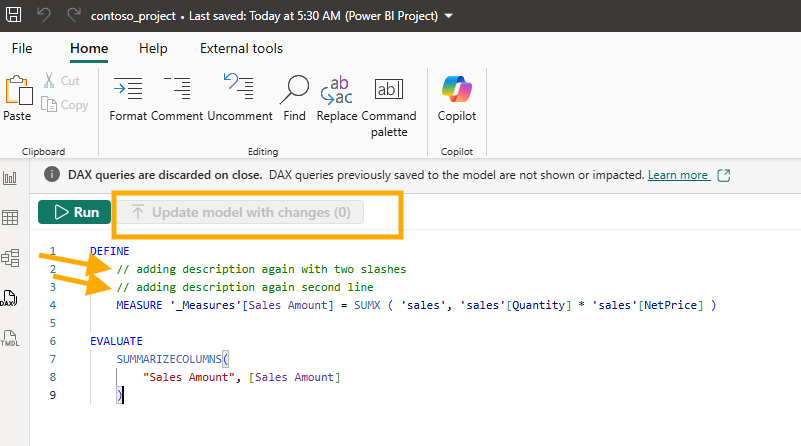
Task: Open the Learn more link
Action: click(x=678, y=175)
